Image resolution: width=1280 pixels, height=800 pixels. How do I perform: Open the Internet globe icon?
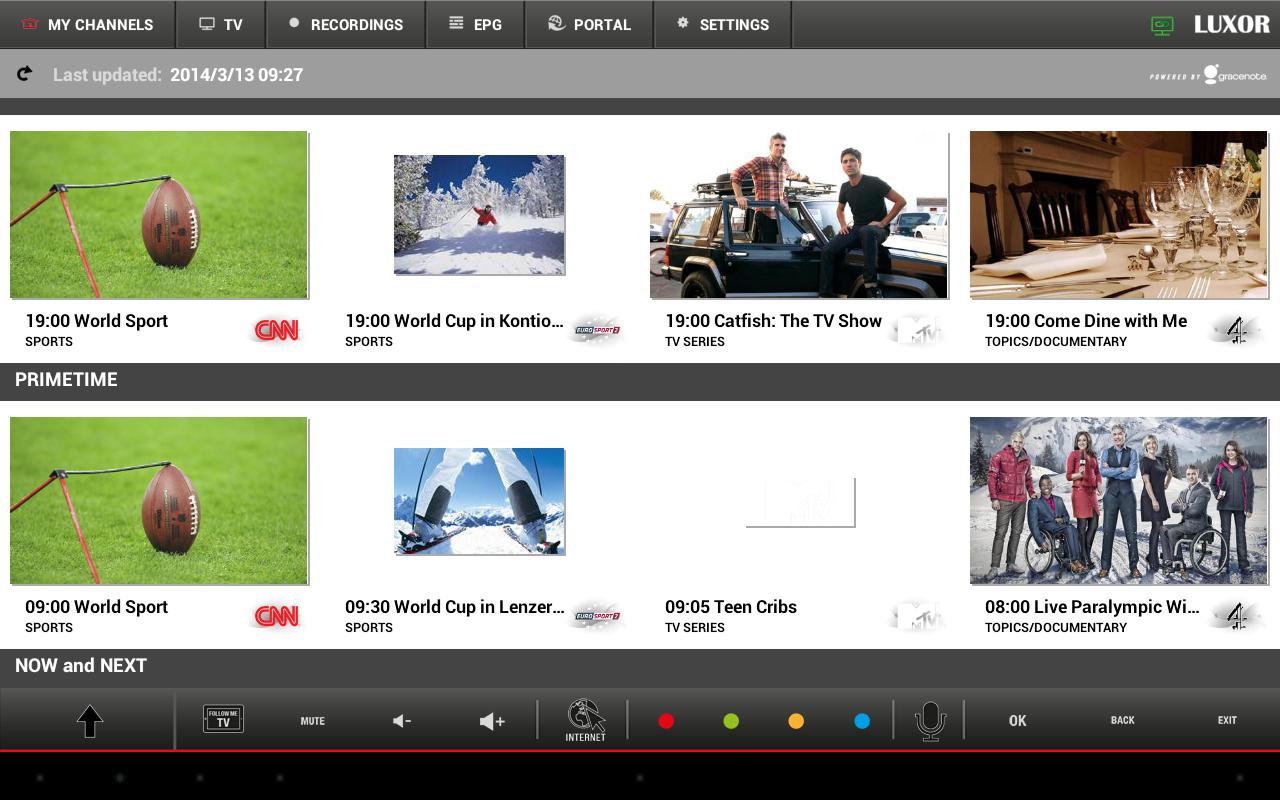(585, 719)
